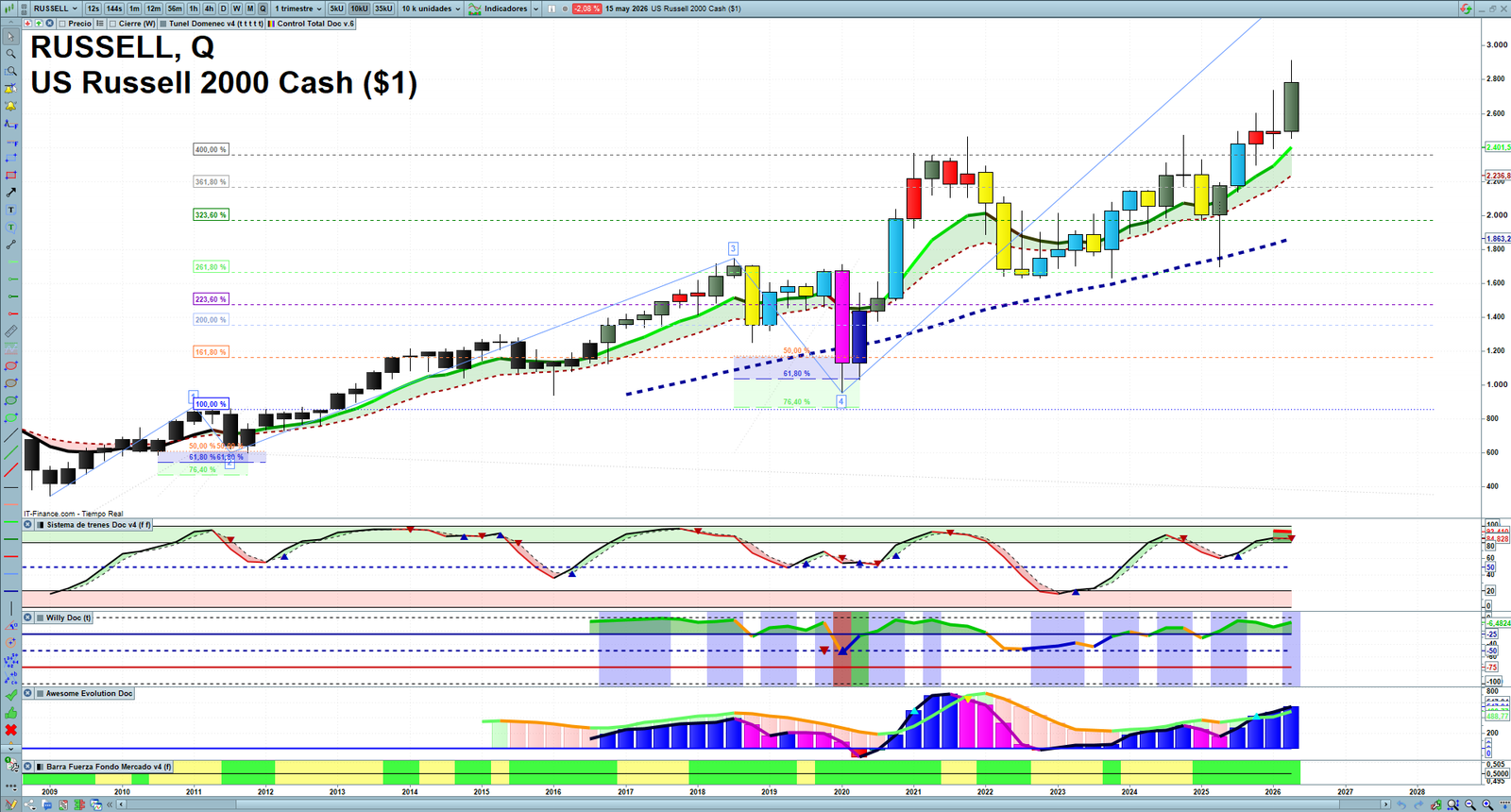Pick the ruler measuring tool
Viewport: 1511px width, 812px height.
click(10, 331)
